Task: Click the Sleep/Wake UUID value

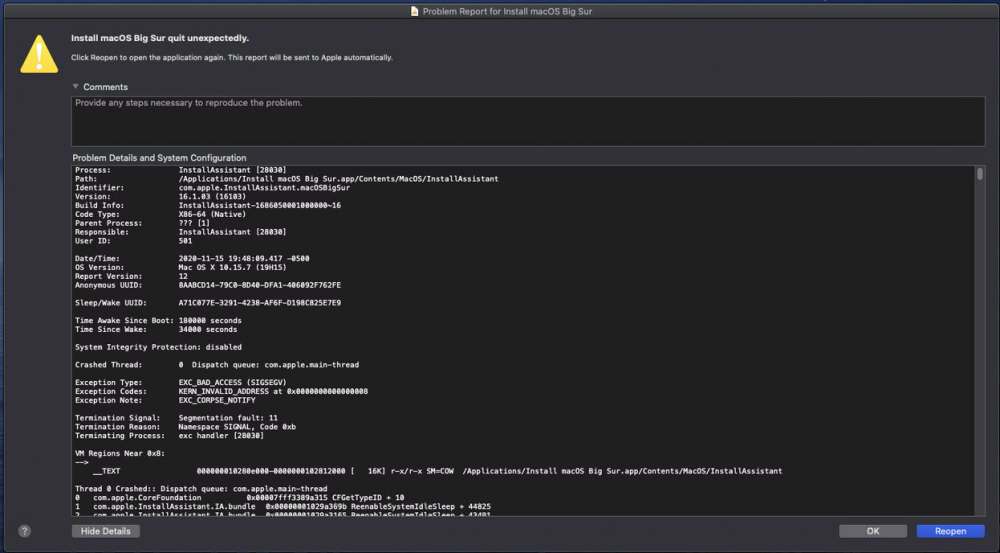Action: point(260,303)
